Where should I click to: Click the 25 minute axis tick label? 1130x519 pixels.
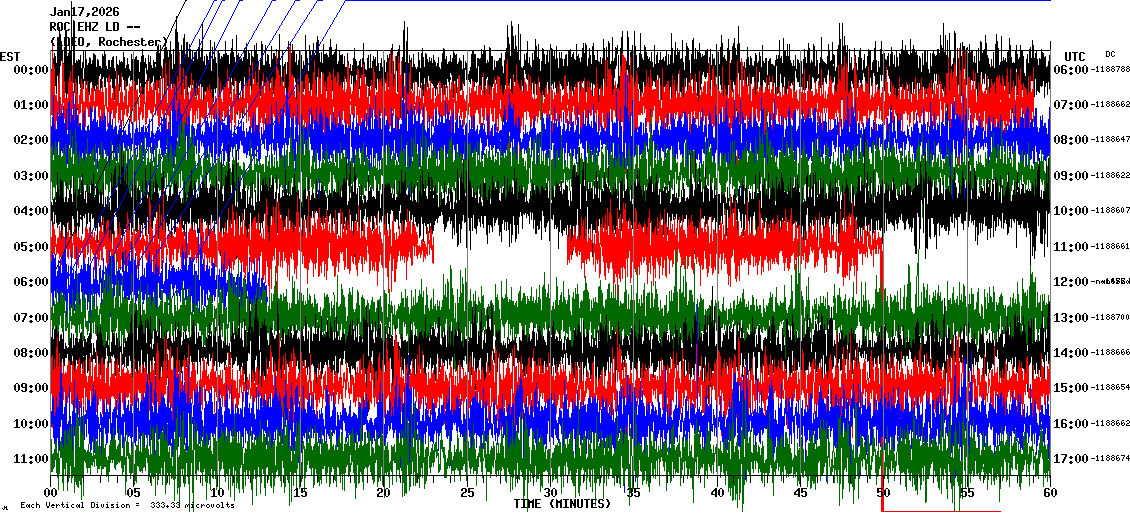(x=467, y=493)
